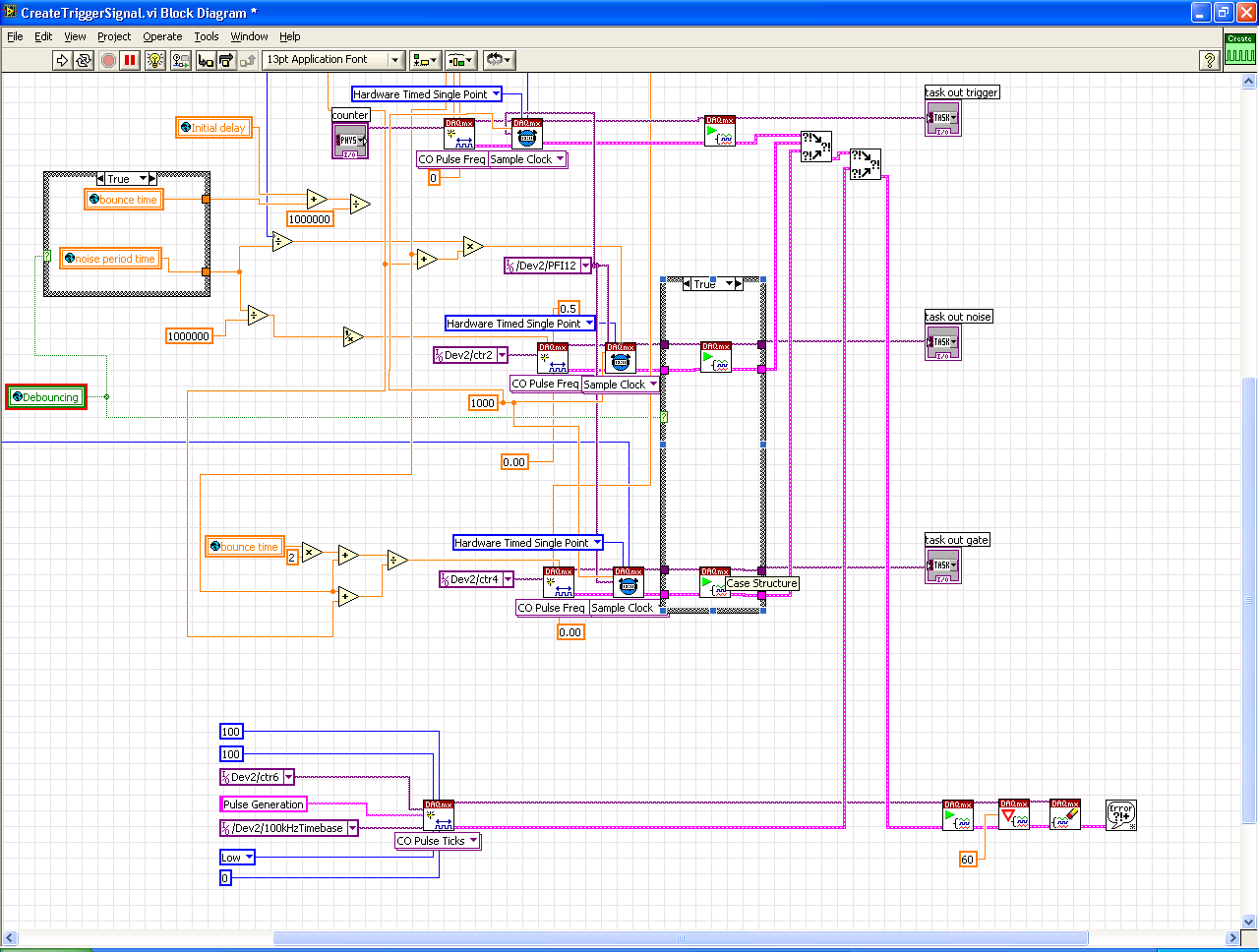Select the DAQmx Start Task in the task out noise row
Image resolution: width=1259 pixels, height=952 pixels.
(716, 357)
